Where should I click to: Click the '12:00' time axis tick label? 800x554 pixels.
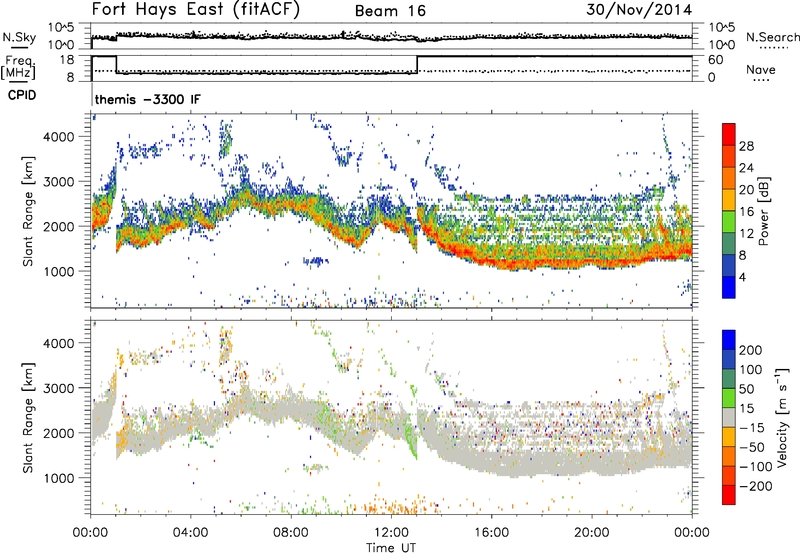(391, 533)
